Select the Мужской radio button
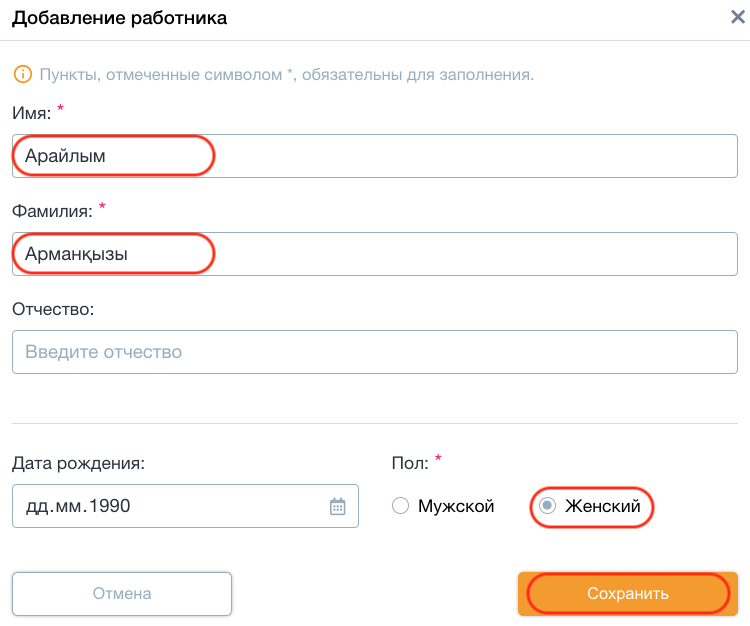 400,505
